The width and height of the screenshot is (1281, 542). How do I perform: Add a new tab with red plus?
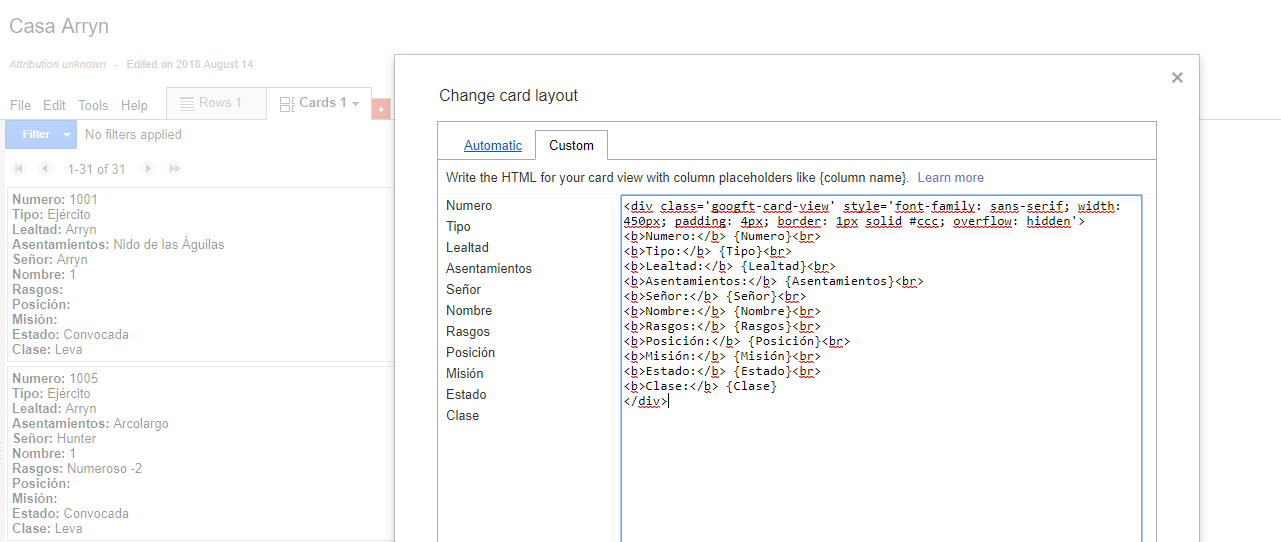381,109
